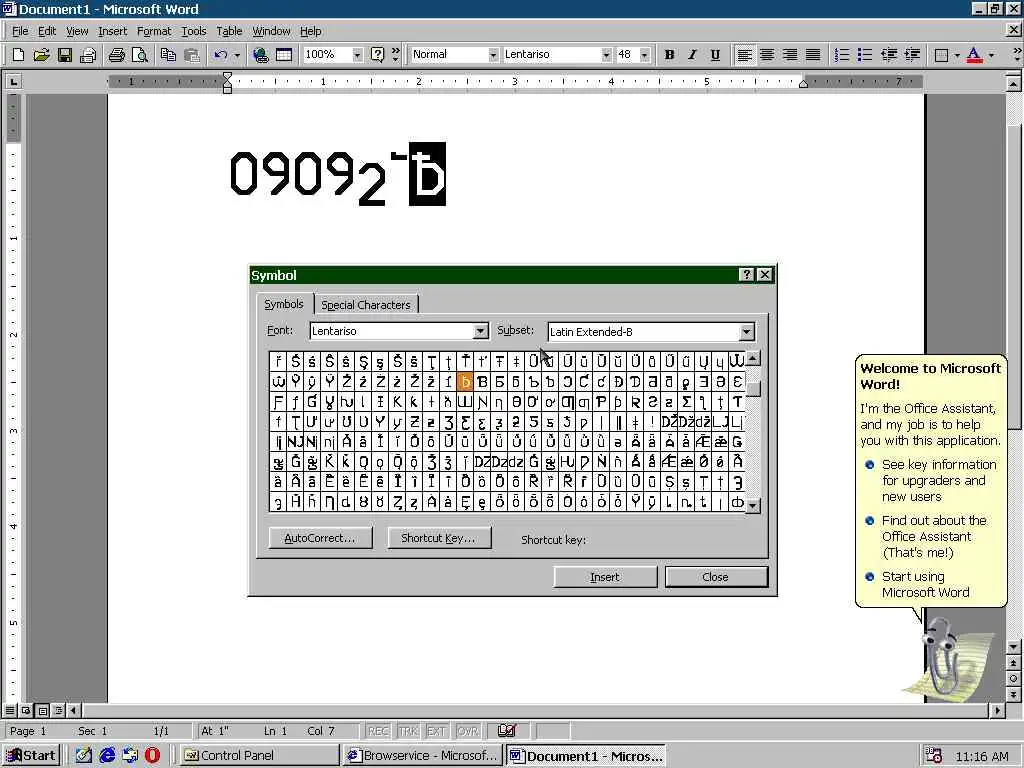Open Symbol dialog help question mark
Image resolution: width=1024 pixels, height=768 pixels.
[x=746, y=275]
